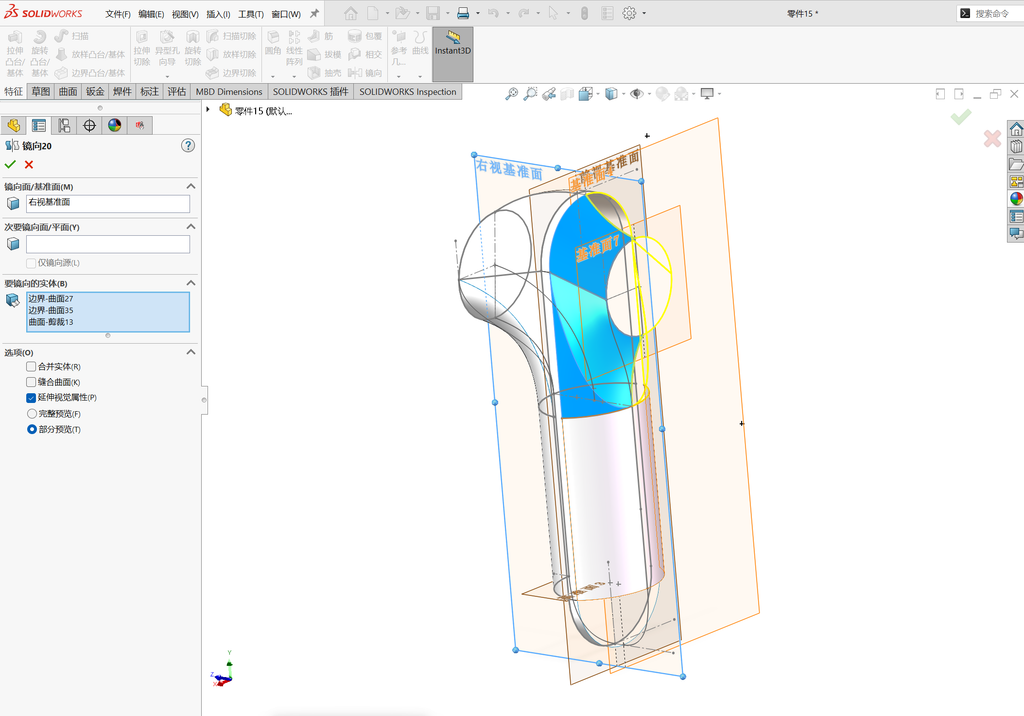Select 边界-曲面27 in the bodies list
Viewport: 1024px width, 716px height.
50,299
